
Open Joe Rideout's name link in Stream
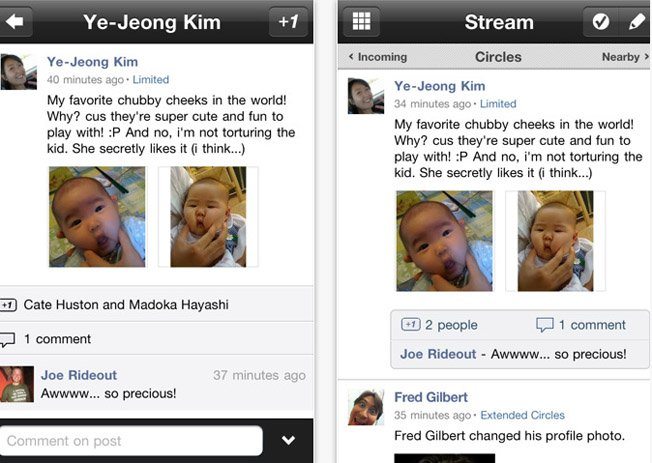(x=438, y=354)
